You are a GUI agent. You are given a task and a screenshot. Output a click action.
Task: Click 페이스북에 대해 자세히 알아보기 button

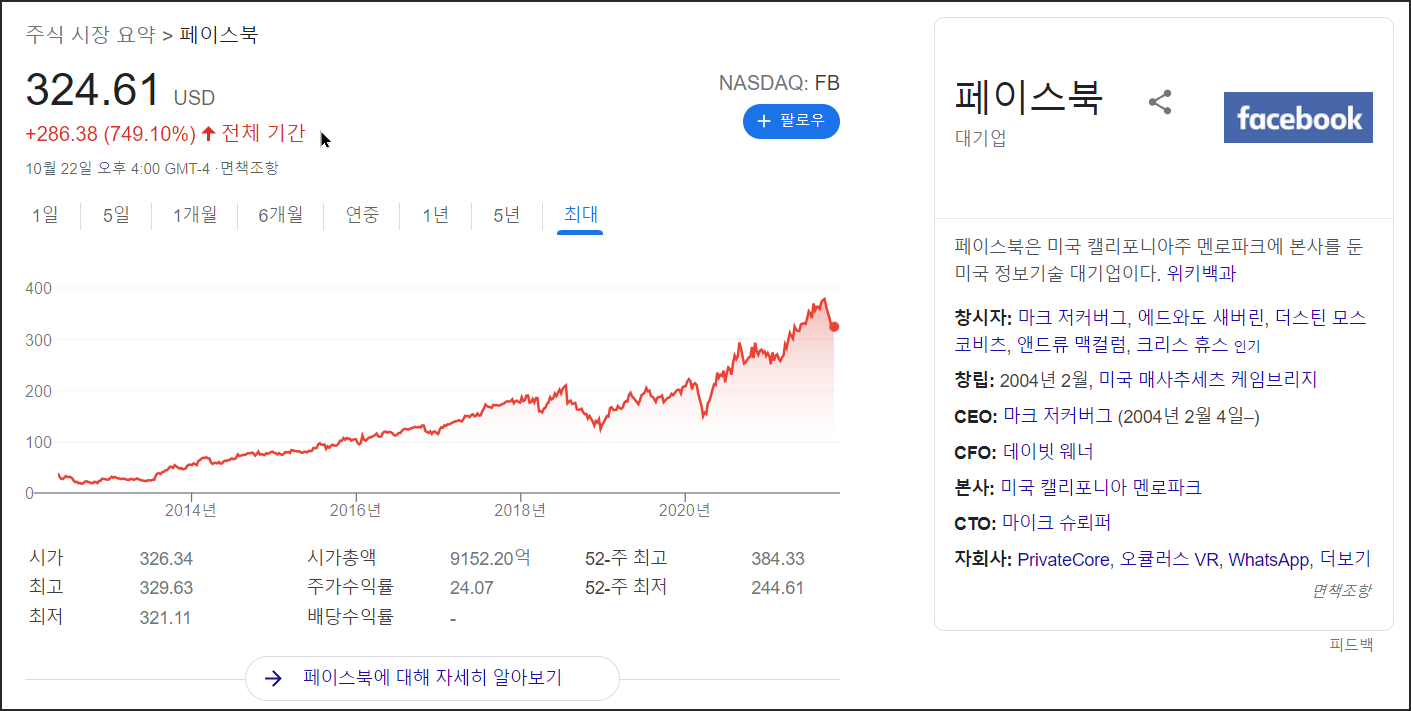(432, 678)
